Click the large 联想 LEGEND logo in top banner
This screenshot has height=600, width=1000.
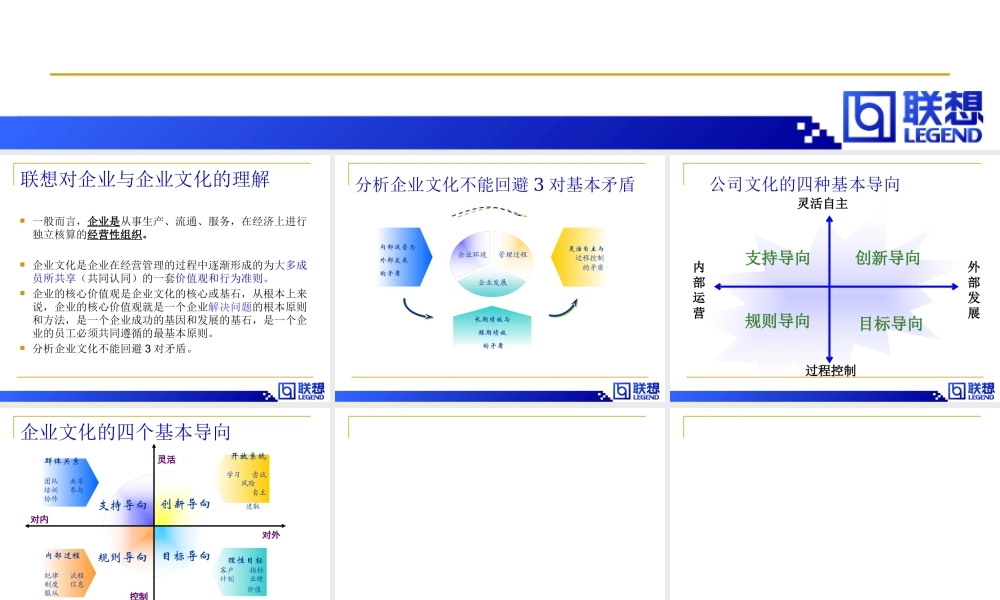tap(913, 117)
